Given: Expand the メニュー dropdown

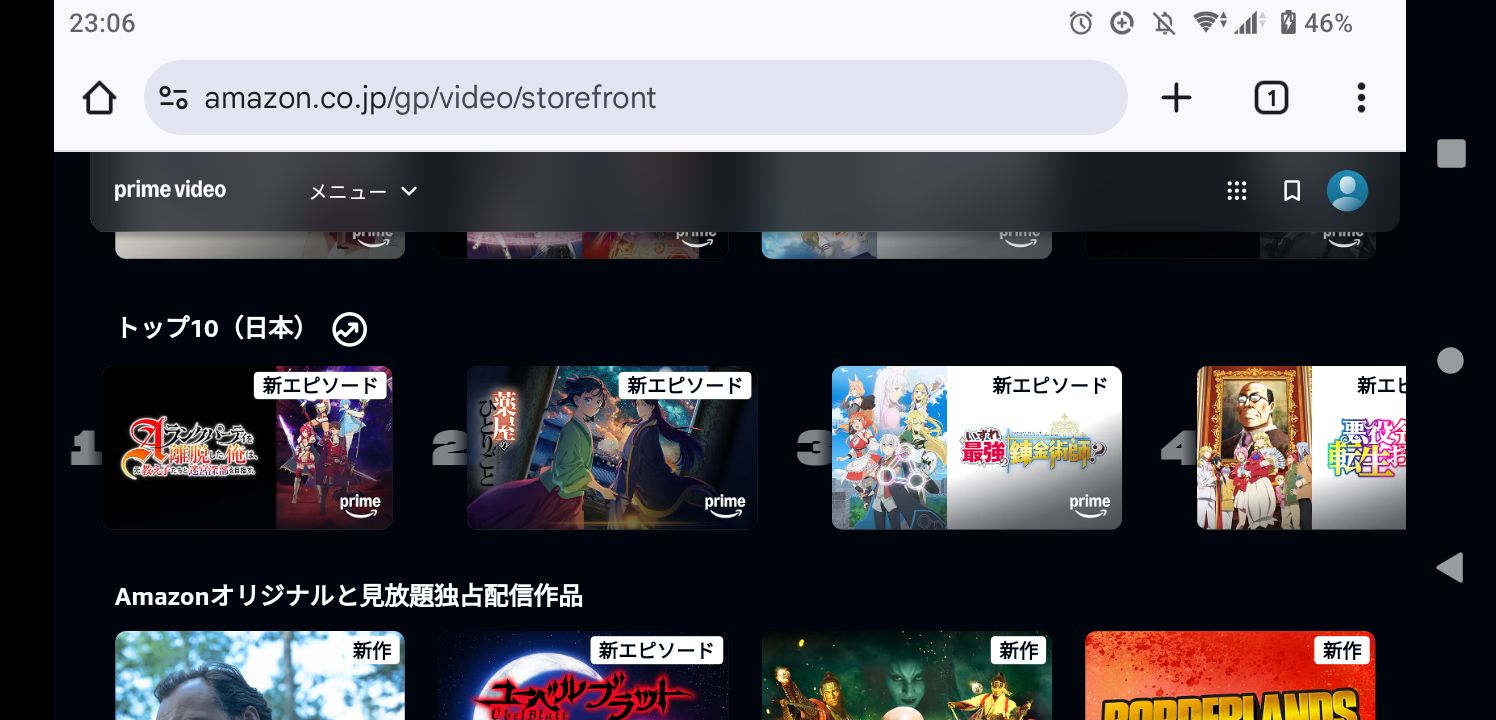Looking at the screenshot, I should click(363, 191).
